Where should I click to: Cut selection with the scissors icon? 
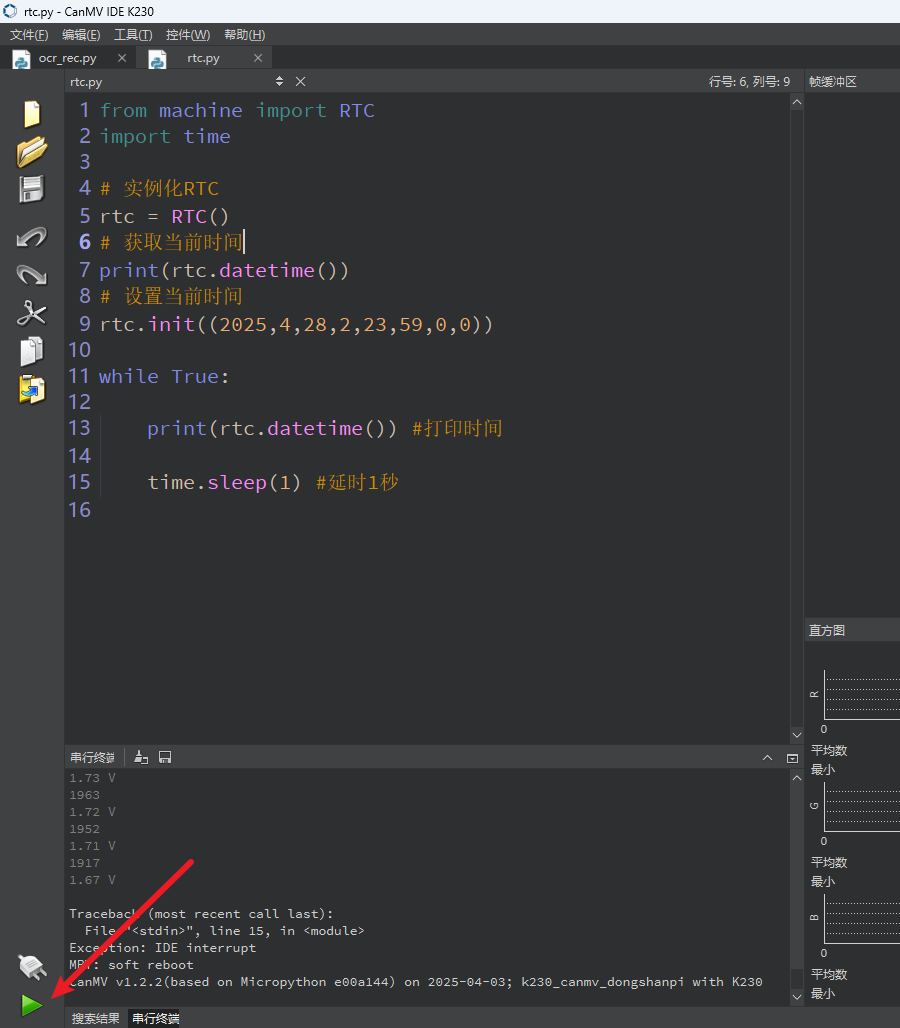pos(31,313)
